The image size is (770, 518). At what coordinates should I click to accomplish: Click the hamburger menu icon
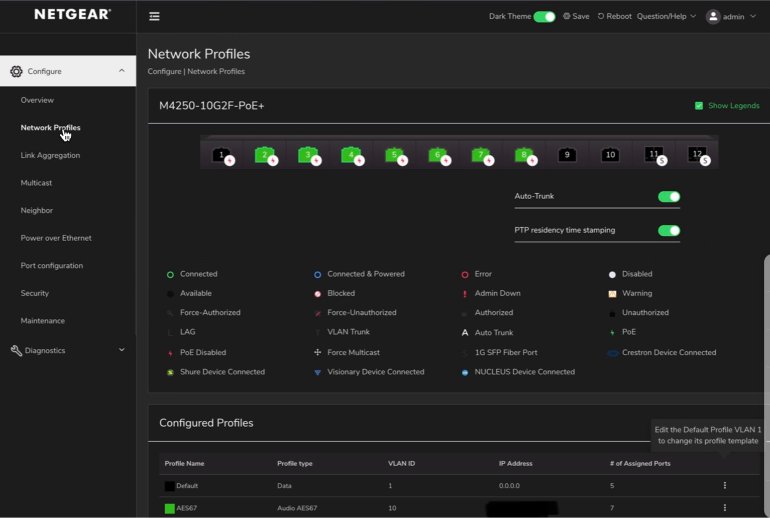(154, 17)
